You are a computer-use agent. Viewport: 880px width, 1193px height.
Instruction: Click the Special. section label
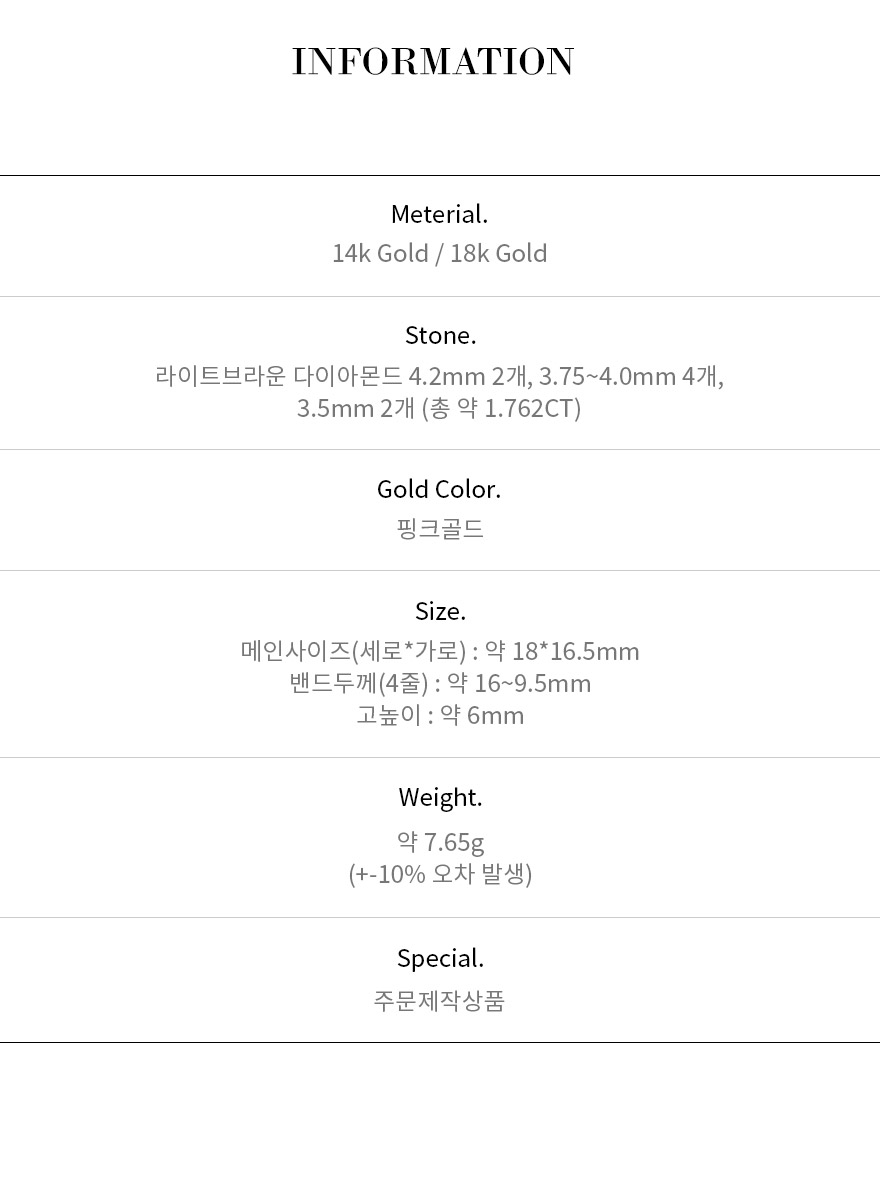(x=440, y=958)
